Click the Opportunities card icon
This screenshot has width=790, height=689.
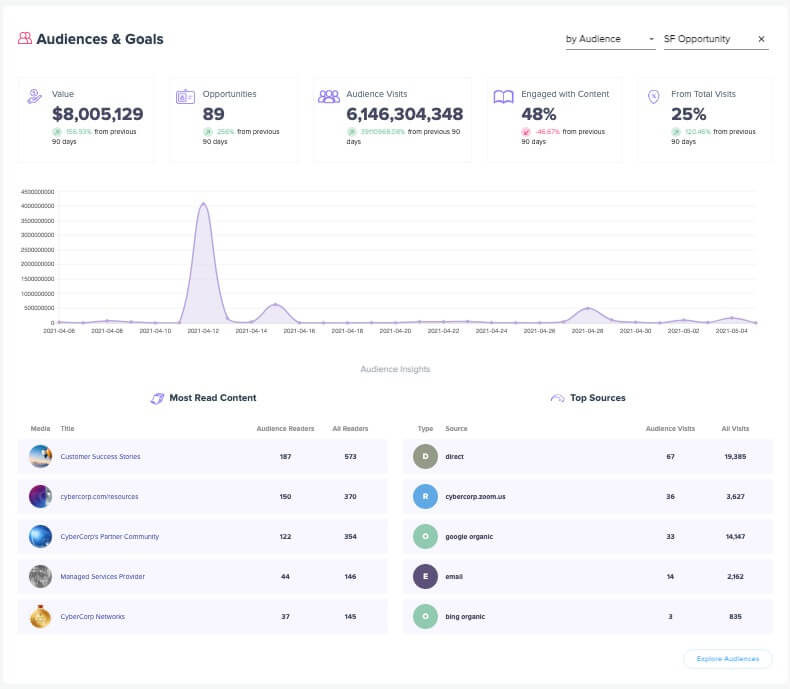click(185, 96)
